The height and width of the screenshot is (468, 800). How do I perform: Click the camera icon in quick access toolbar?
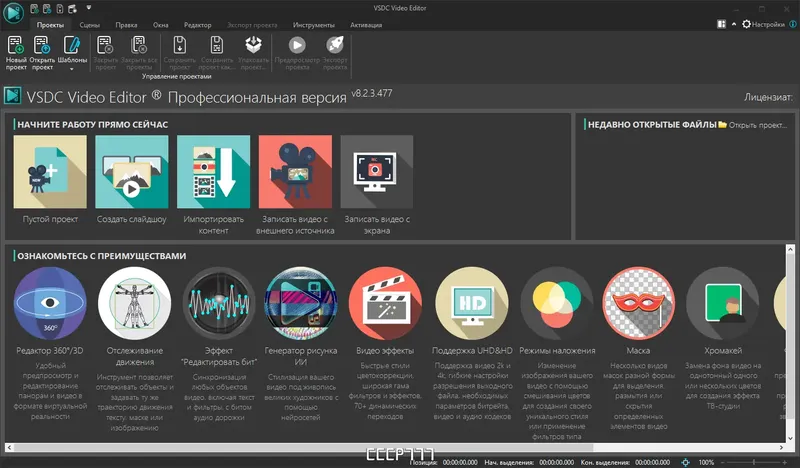tap(72, 9)
